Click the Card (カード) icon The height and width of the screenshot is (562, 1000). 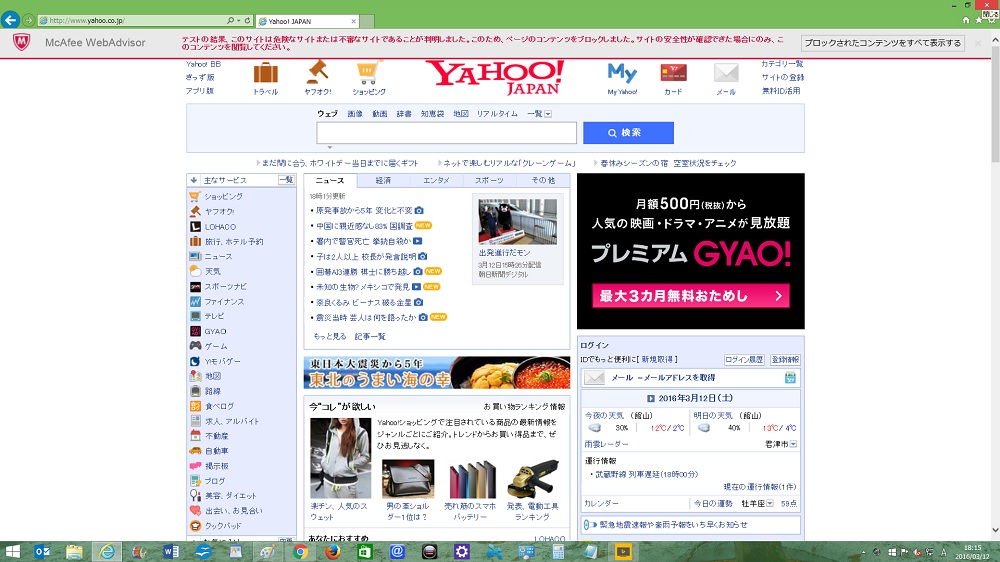[x=673, y=74]
